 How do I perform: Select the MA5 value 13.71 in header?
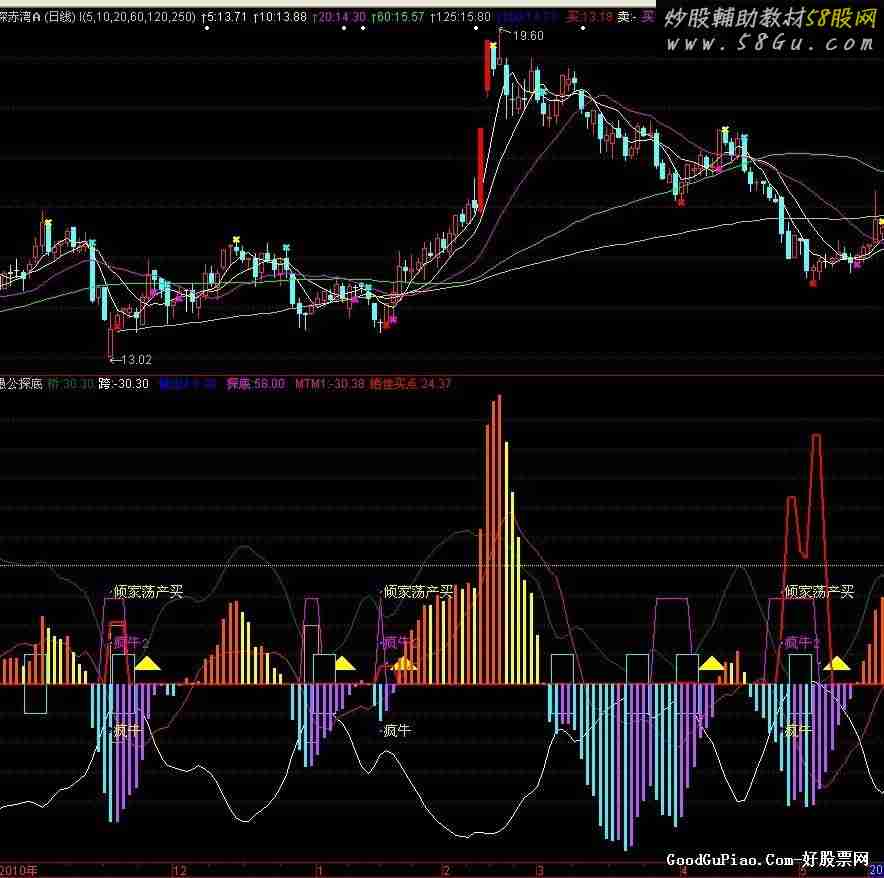226,17
